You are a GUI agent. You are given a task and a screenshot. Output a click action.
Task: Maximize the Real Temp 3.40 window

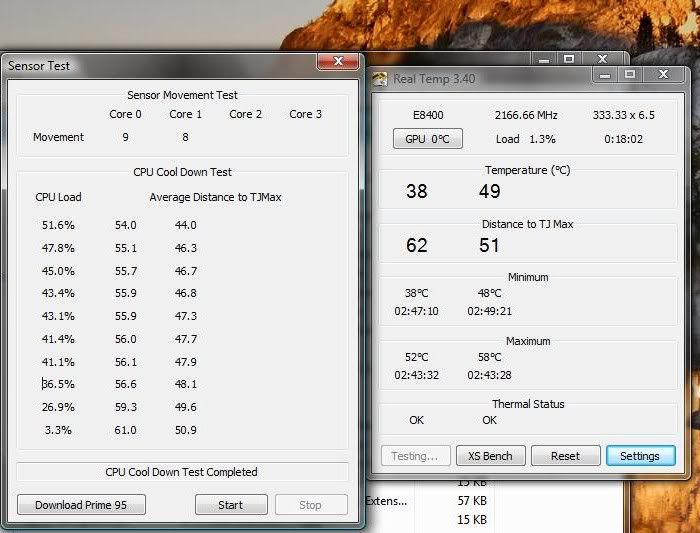630,74
